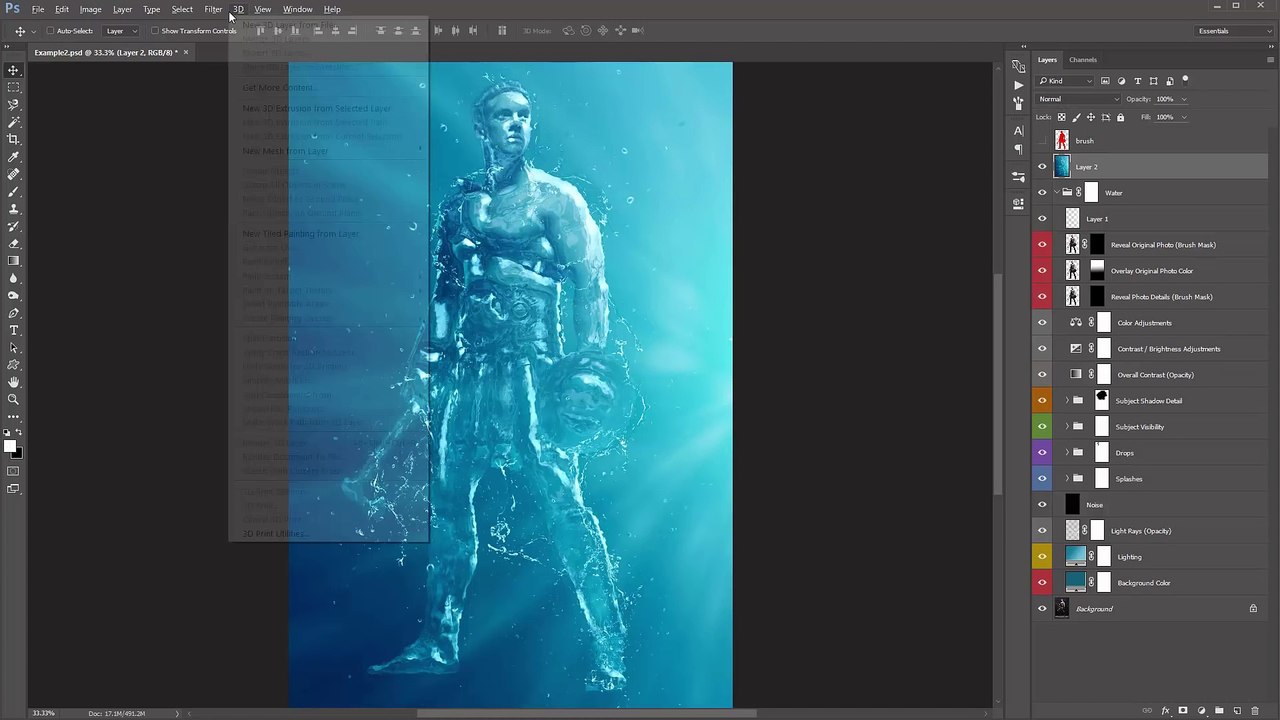Hide the Lighting layer
Image resolution: width=1280 pixels, height=720 pixels.
point(1042,557)
